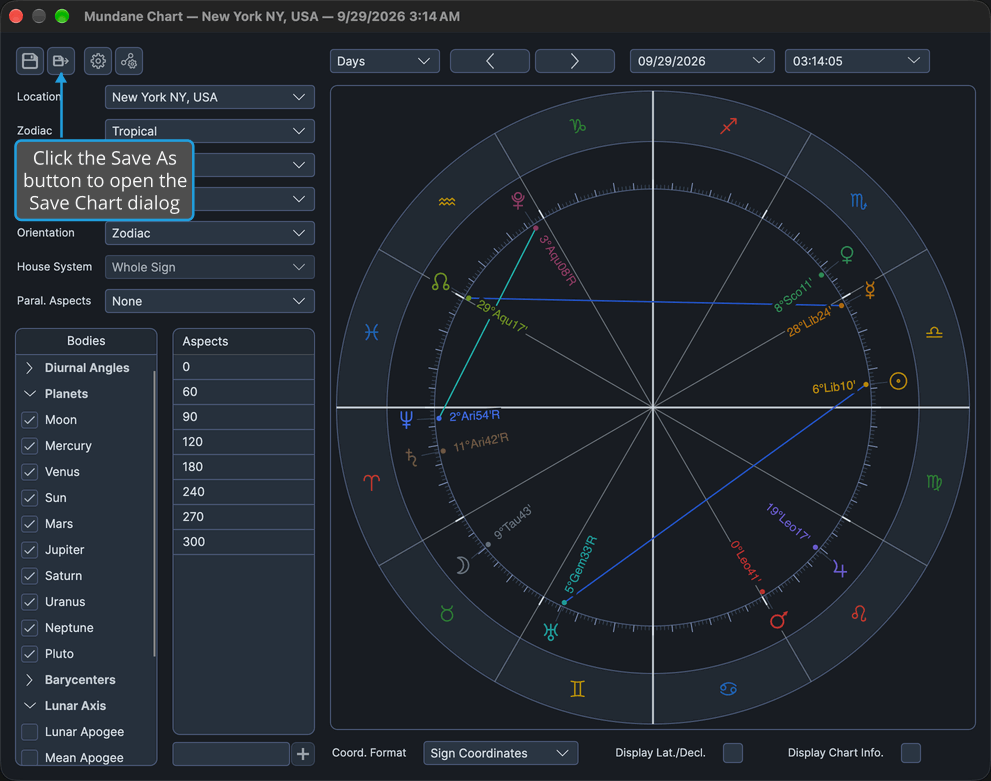Screen dimensions: 991x781
Task: Open the Days interval dropdown
Action: [x=384, y=61]
